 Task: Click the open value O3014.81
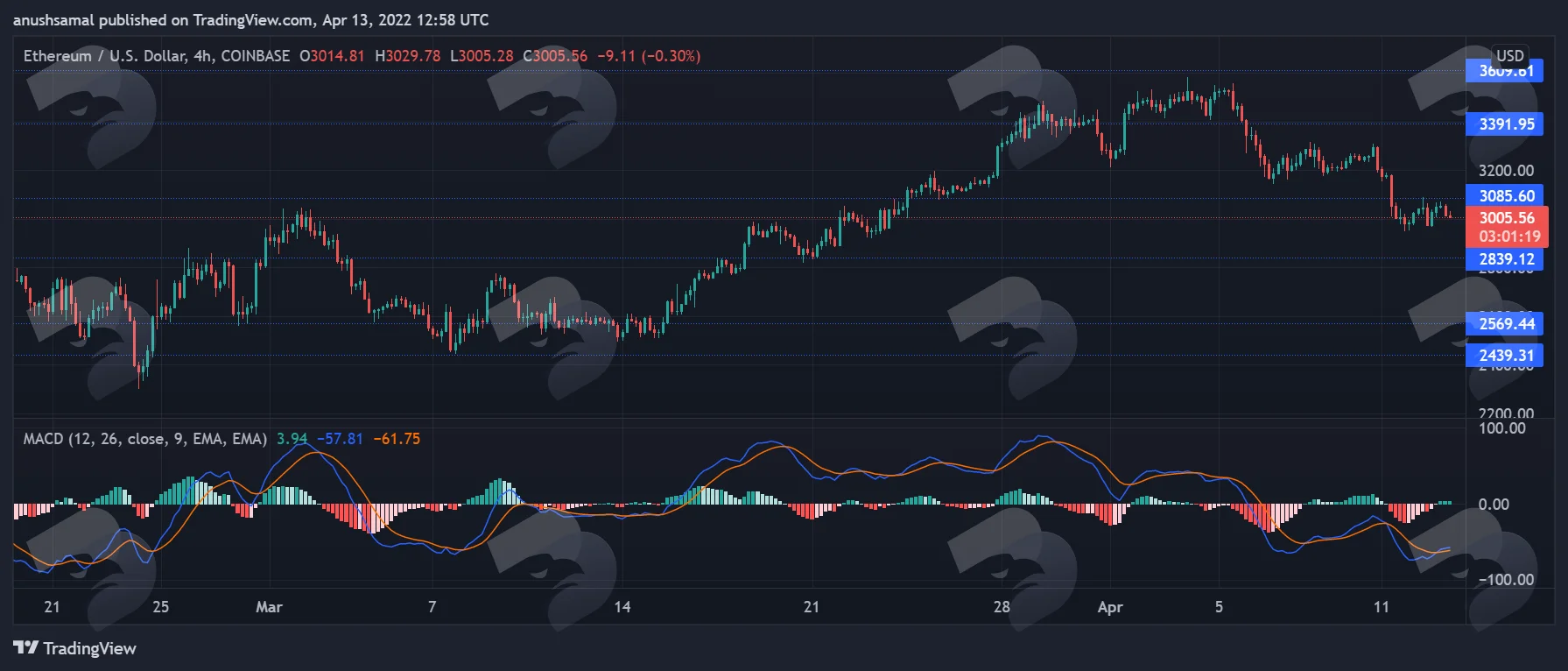332,56
